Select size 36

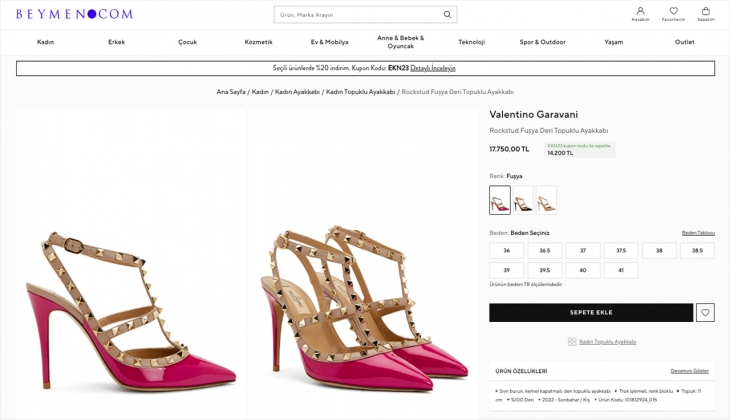tap(507, 251)
